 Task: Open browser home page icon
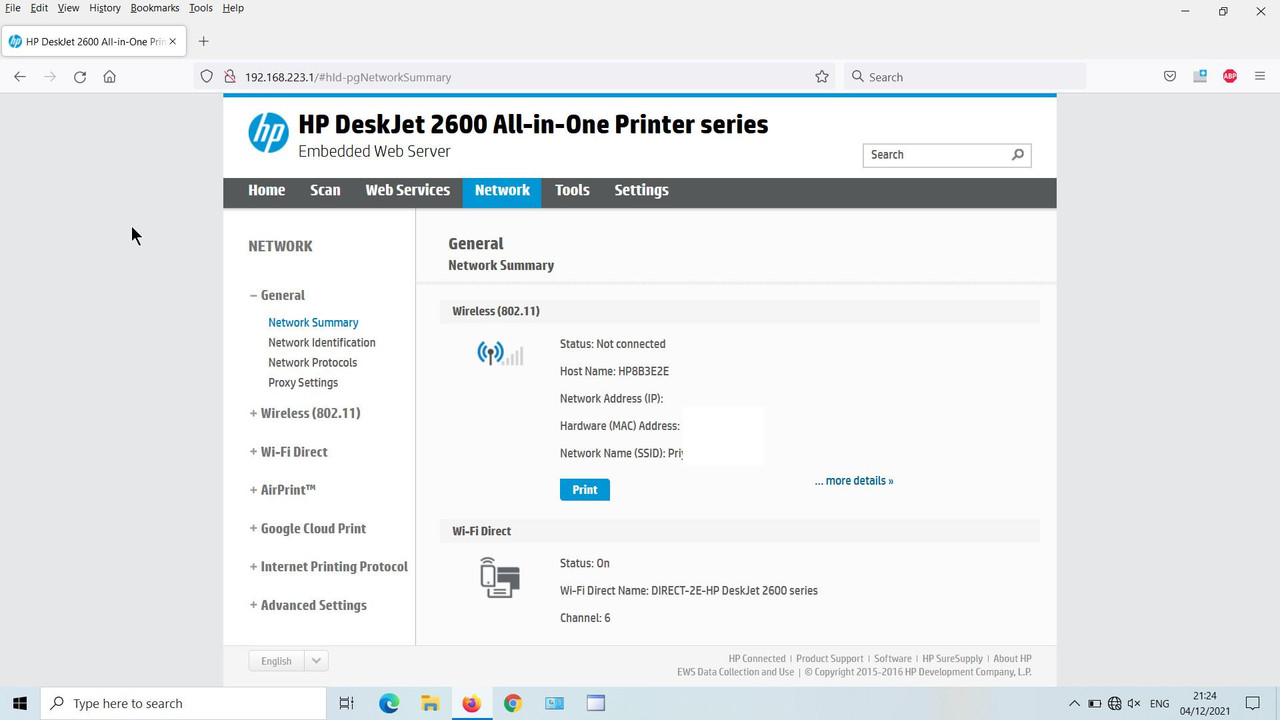click(x=110, y=77)
